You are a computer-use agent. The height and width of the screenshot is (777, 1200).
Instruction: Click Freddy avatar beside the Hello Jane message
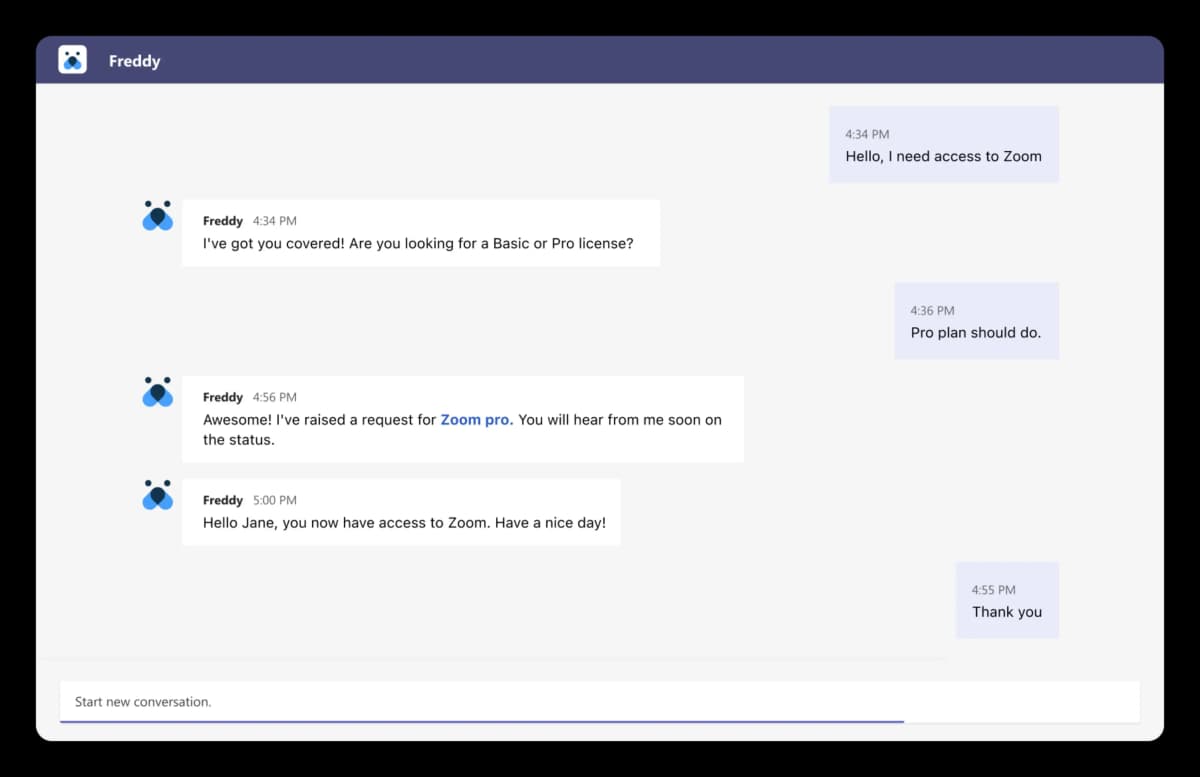click(x=157, y=495)
